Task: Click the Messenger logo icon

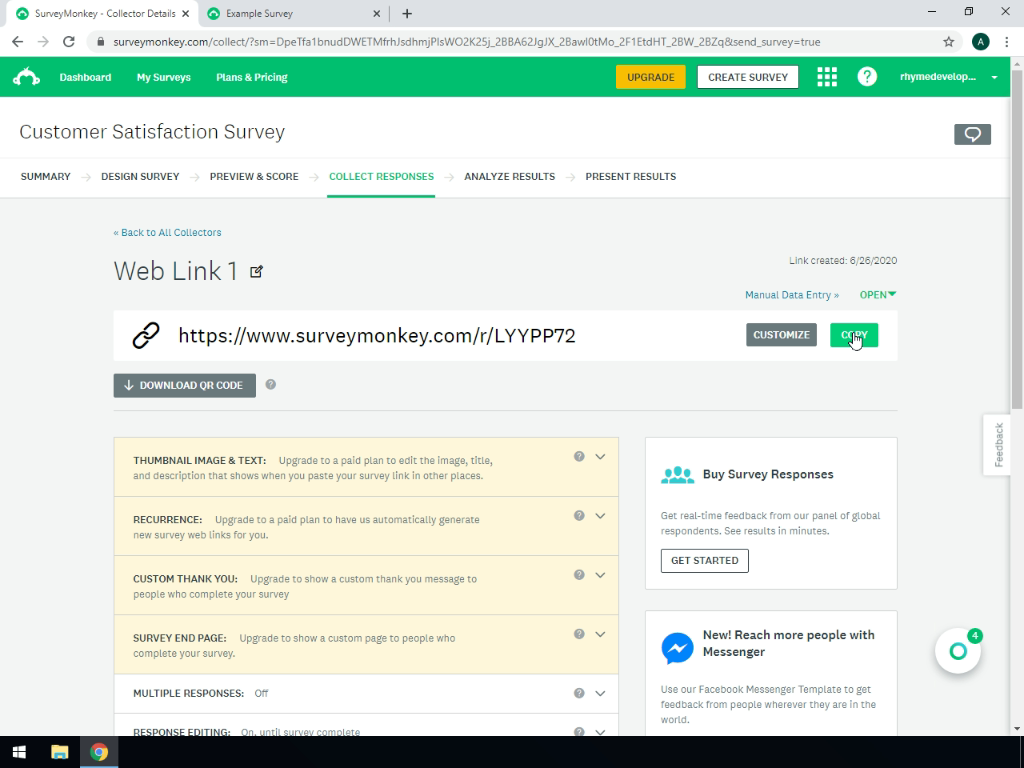Action: (677, 648)
